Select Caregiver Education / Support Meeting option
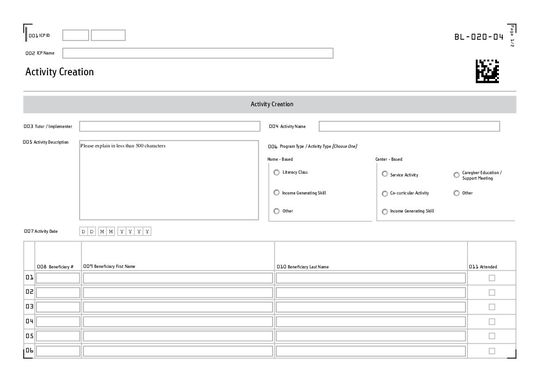The width and height of the screenshot is (540, 382). 456,175
